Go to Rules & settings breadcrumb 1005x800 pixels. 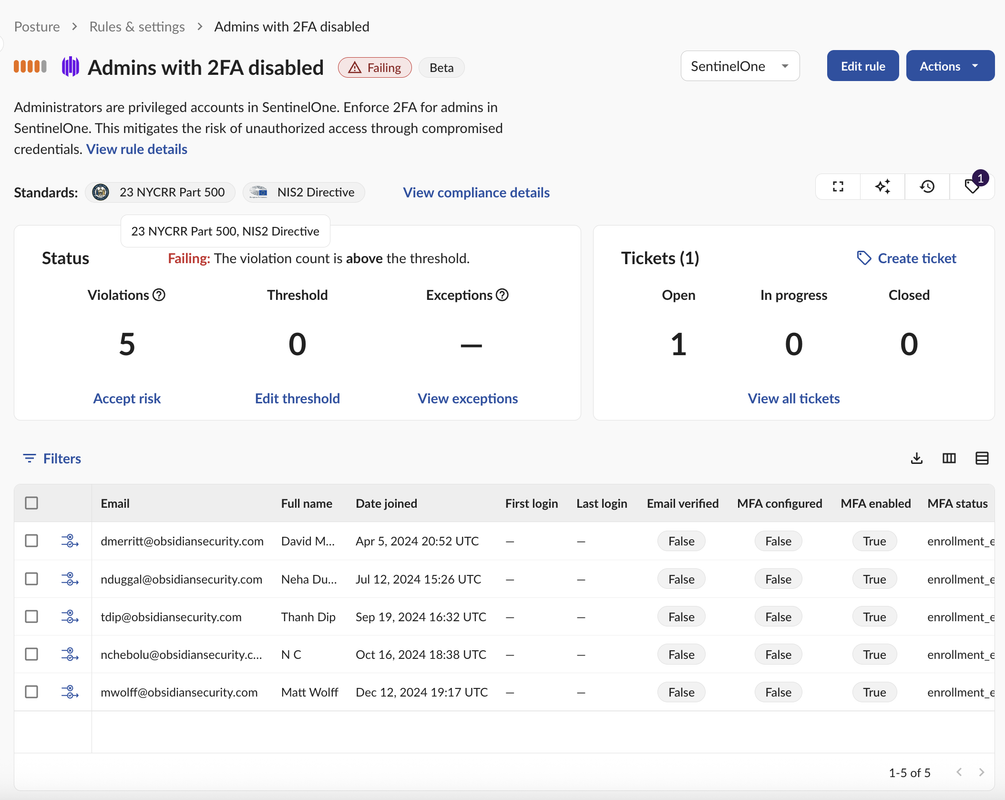click(137, 27)
